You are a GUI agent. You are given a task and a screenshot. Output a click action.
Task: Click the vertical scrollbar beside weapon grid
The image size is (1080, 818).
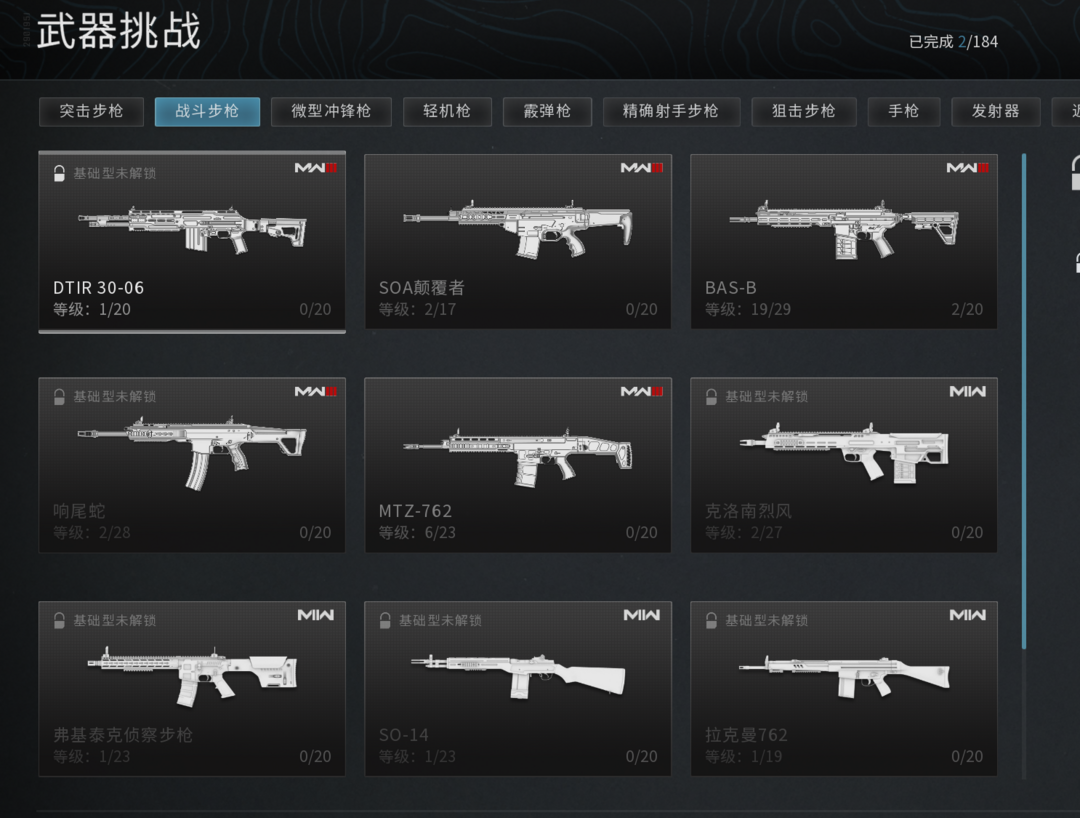coord(1024,401)
